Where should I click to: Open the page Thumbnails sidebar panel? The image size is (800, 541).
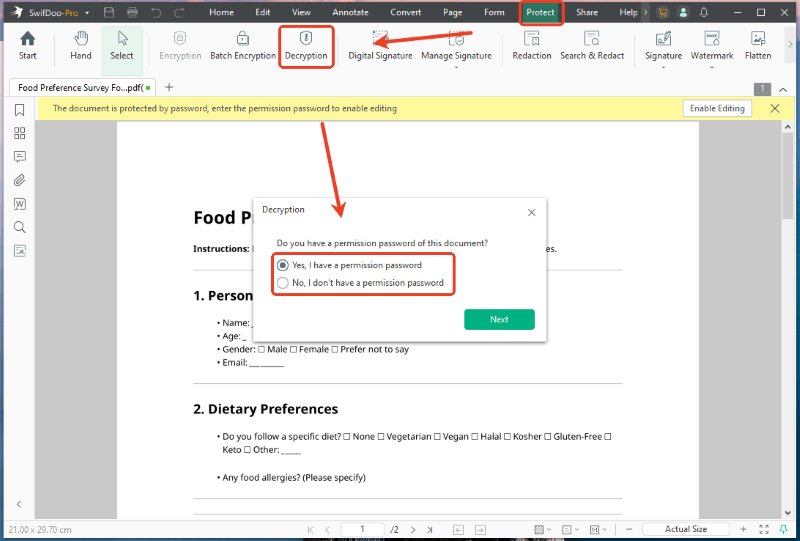click(19, 133)
